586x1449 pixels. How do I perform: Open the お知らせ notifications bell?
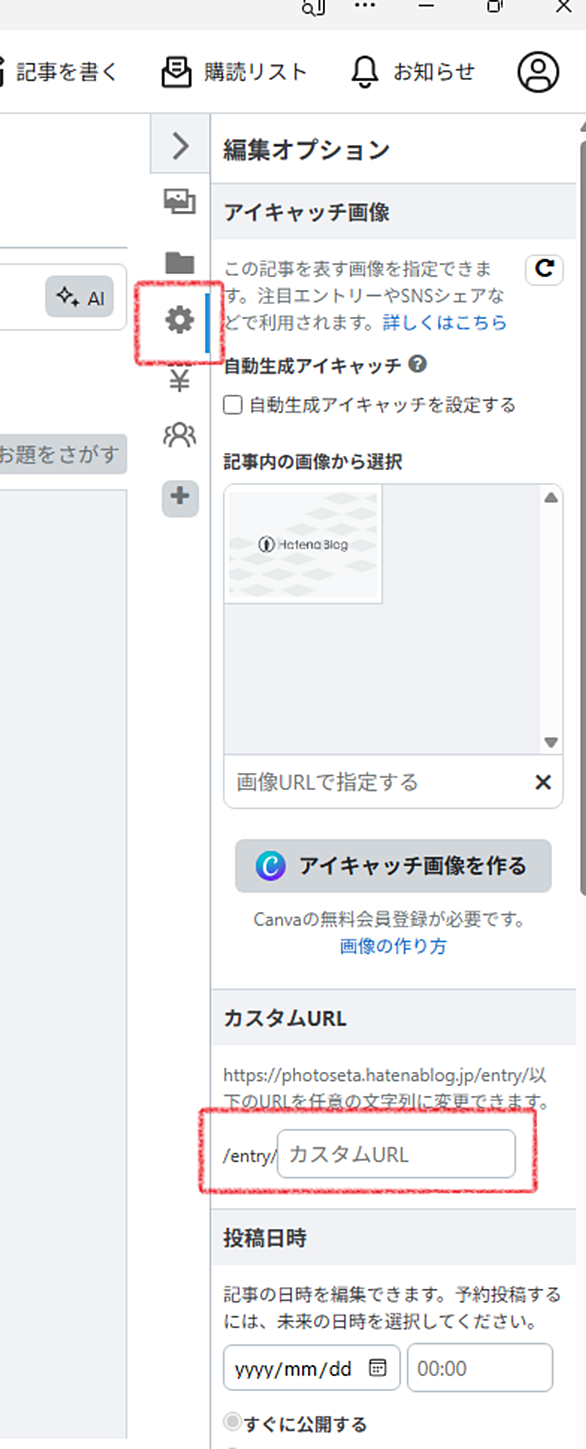point(412,72)
